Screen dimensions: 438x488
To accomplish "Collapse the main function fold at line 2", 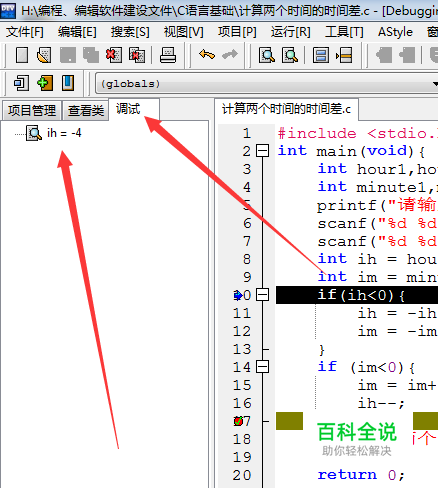I will tap(262, 151).
